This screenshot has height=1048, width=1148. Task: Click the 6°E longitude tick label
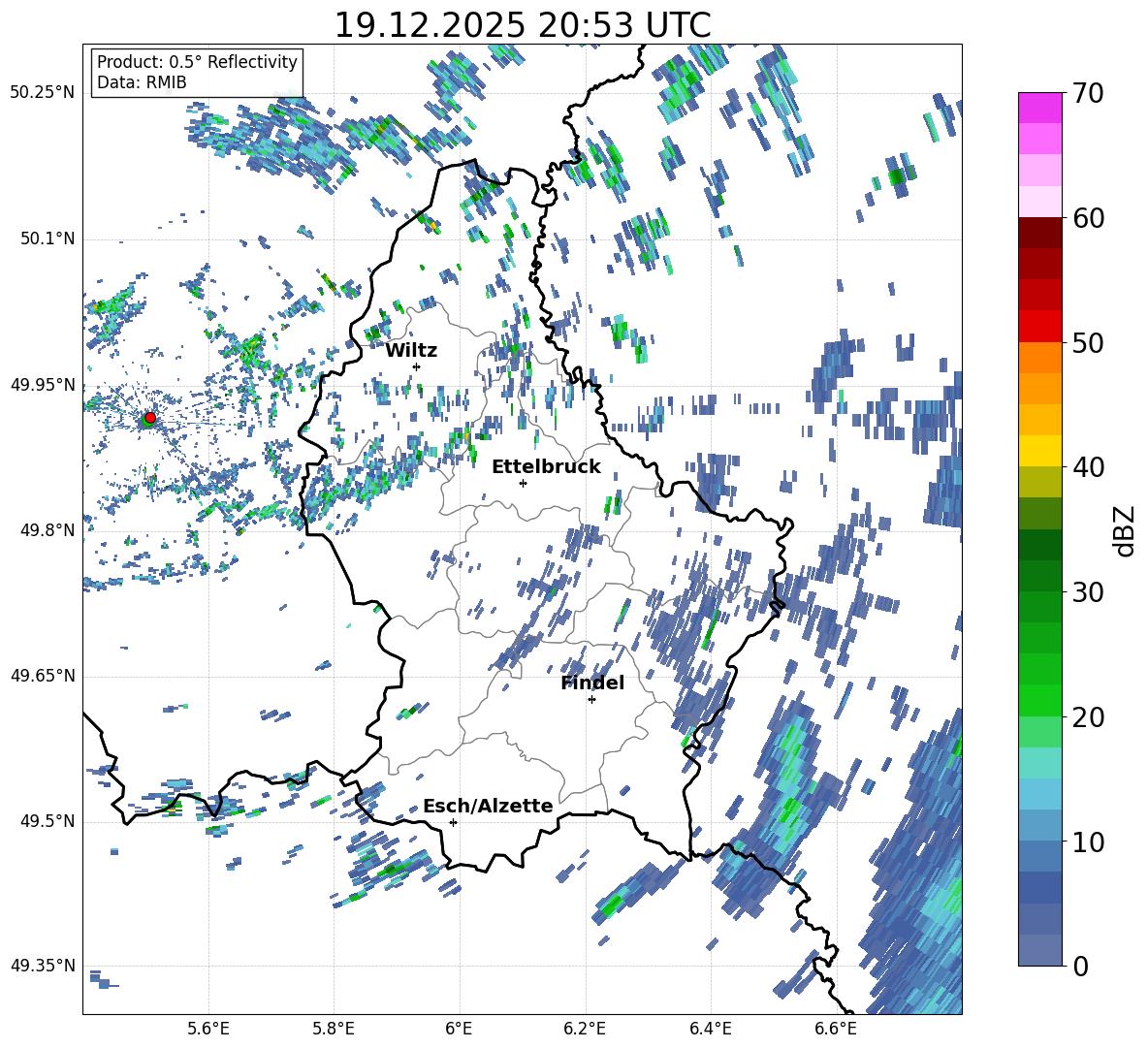pyautogui.click(x=459, y=1029)
